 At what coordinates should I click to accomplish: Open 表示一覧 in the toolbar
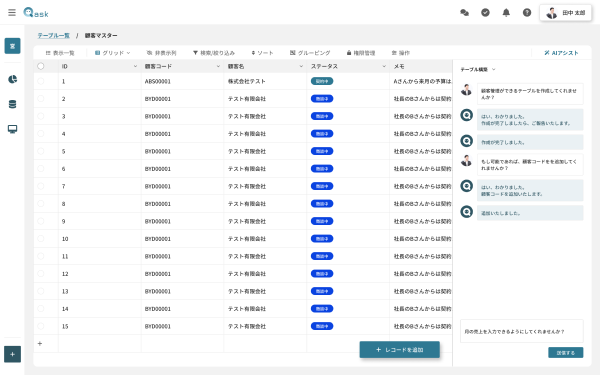pyautogui.click(x=60, y=53)
